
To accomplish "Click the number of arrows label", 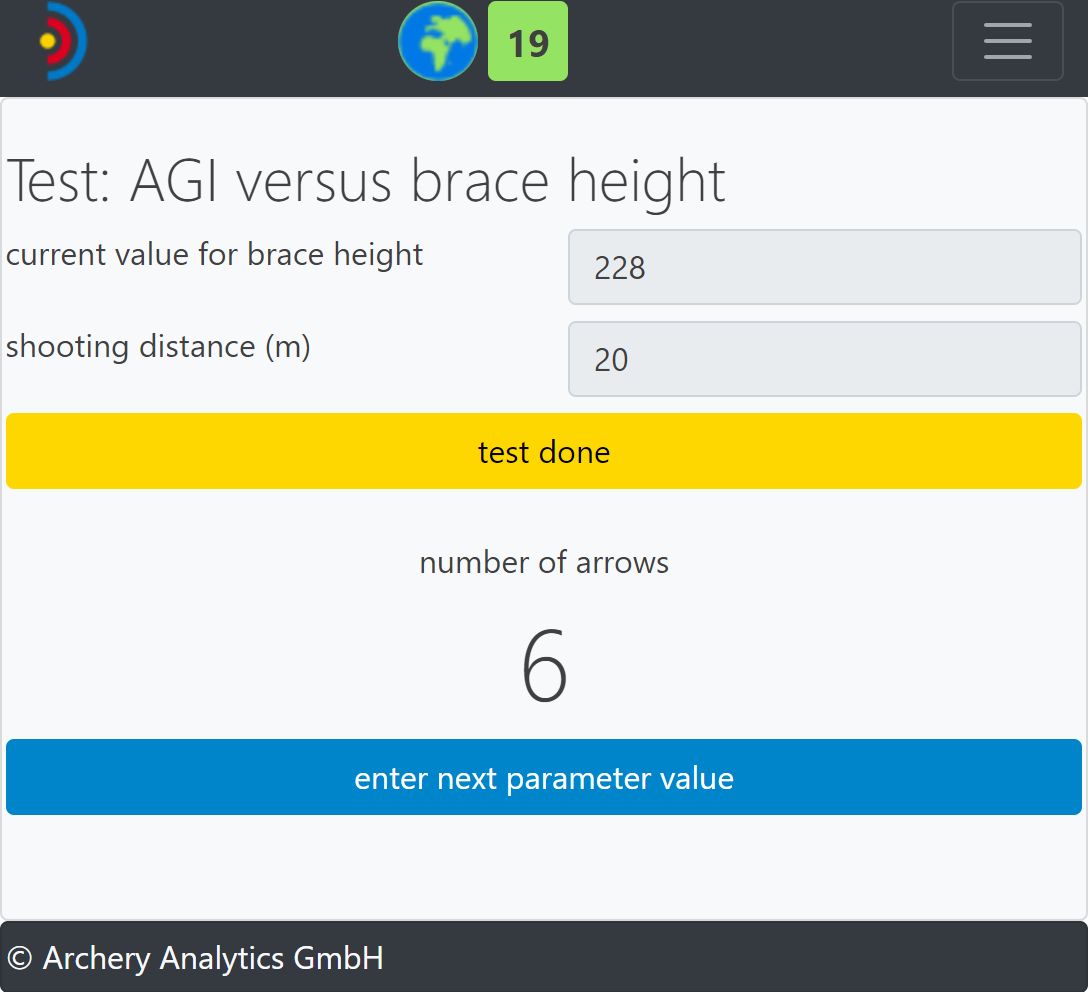I will (544, 562).
